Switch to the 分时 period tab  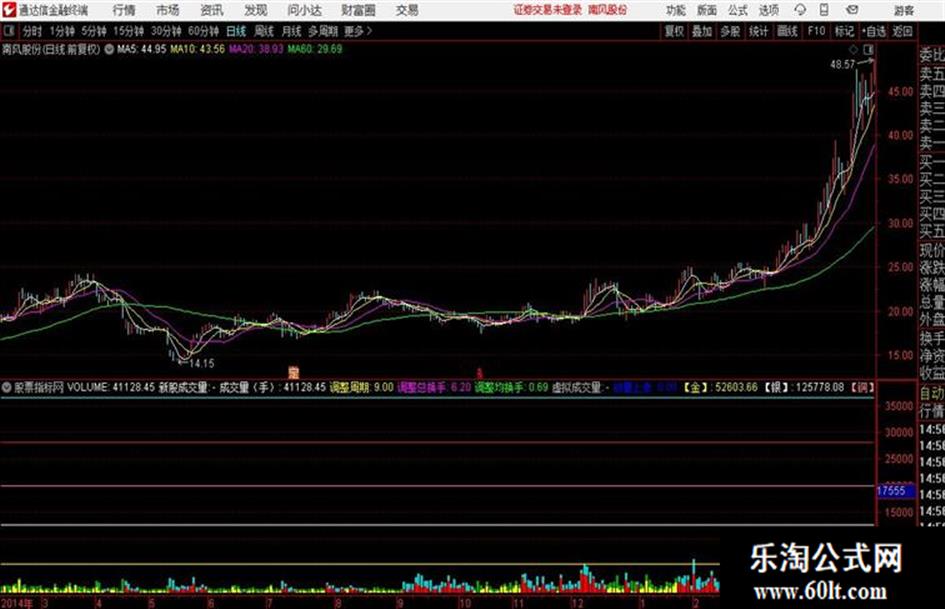[33, 31]
